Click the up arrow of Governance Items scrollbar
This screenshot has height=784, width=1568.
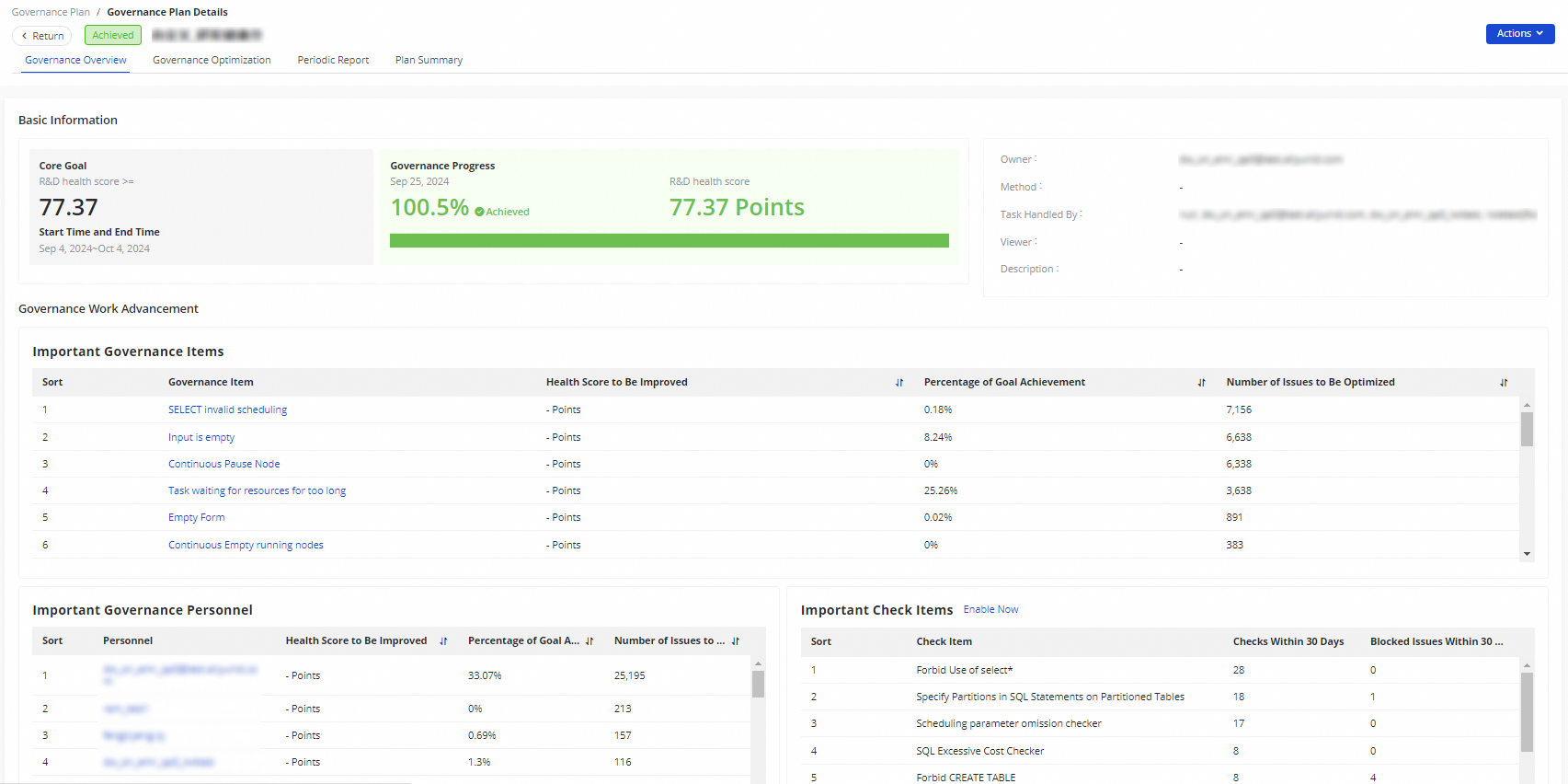[1527, 405]
